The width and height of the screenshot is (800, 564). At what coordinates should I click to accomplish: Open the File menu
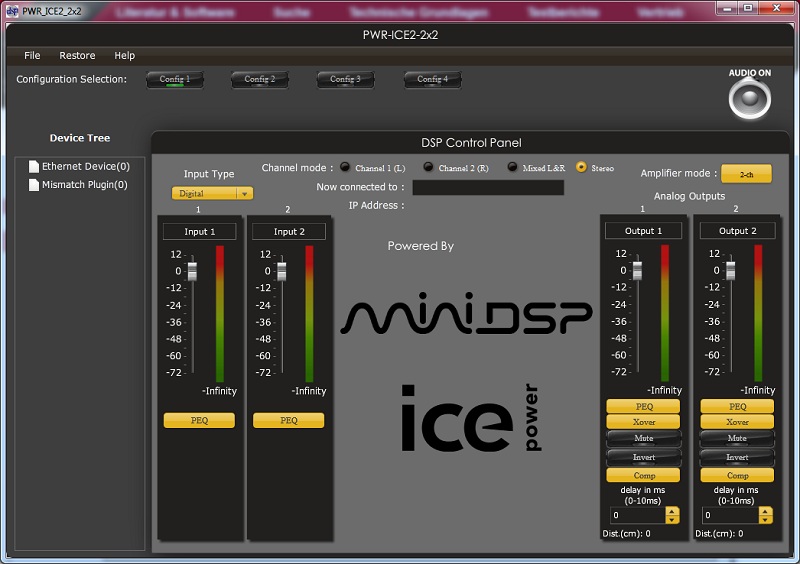(x=32, y=56)
